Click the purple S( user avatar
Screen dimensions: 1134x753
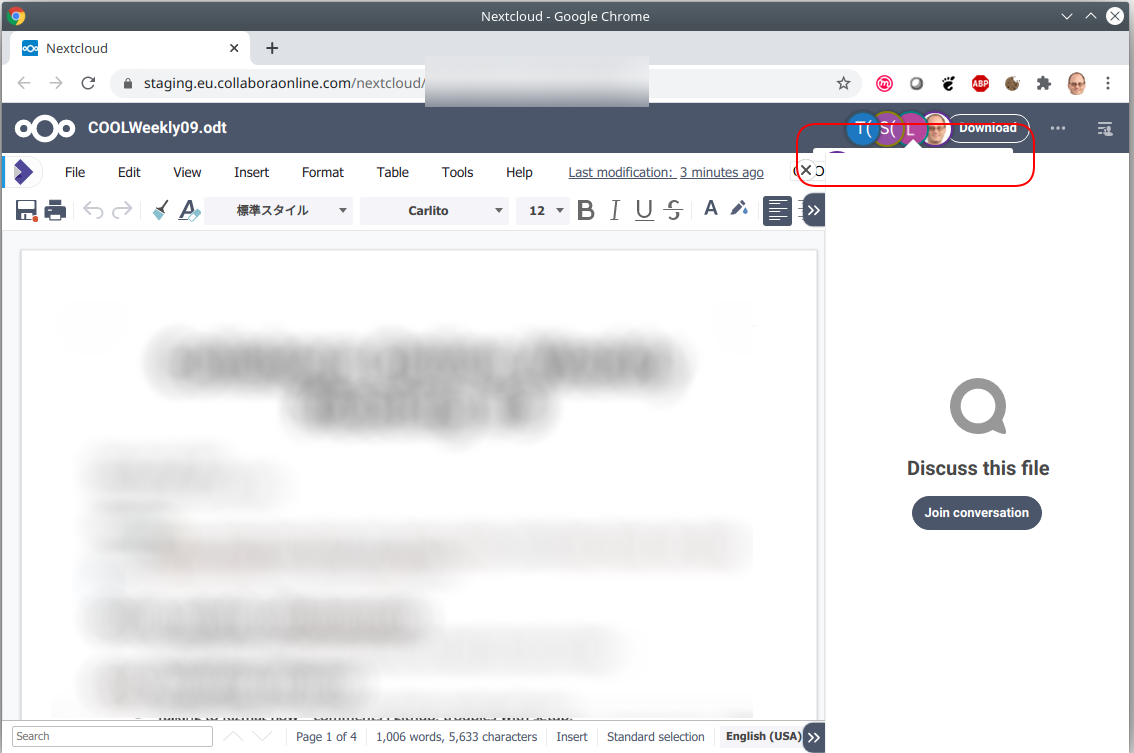coord(887,129)
